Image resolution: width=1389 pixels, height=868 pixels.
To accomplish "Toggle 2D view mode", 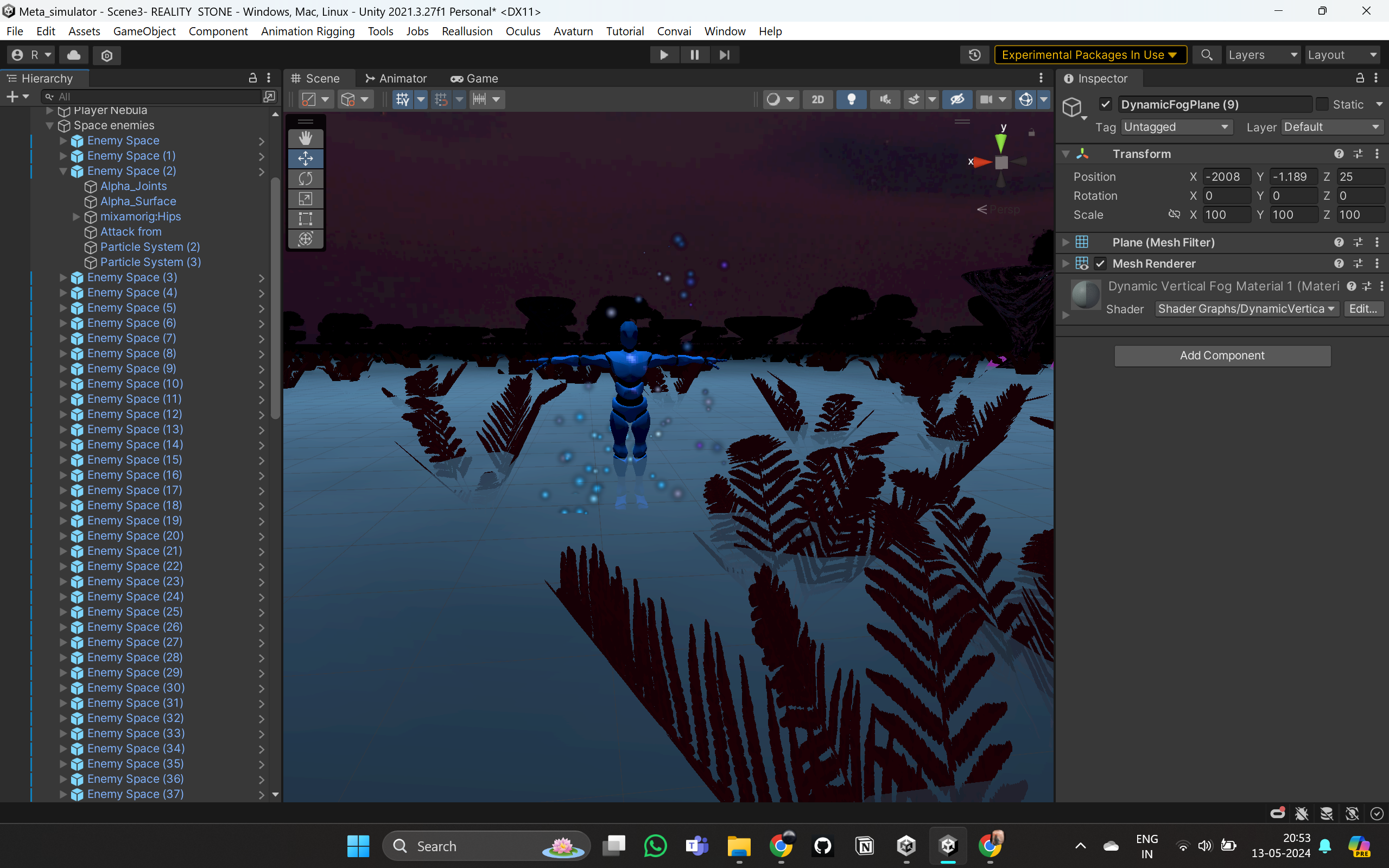I will (x=817, y=99).
